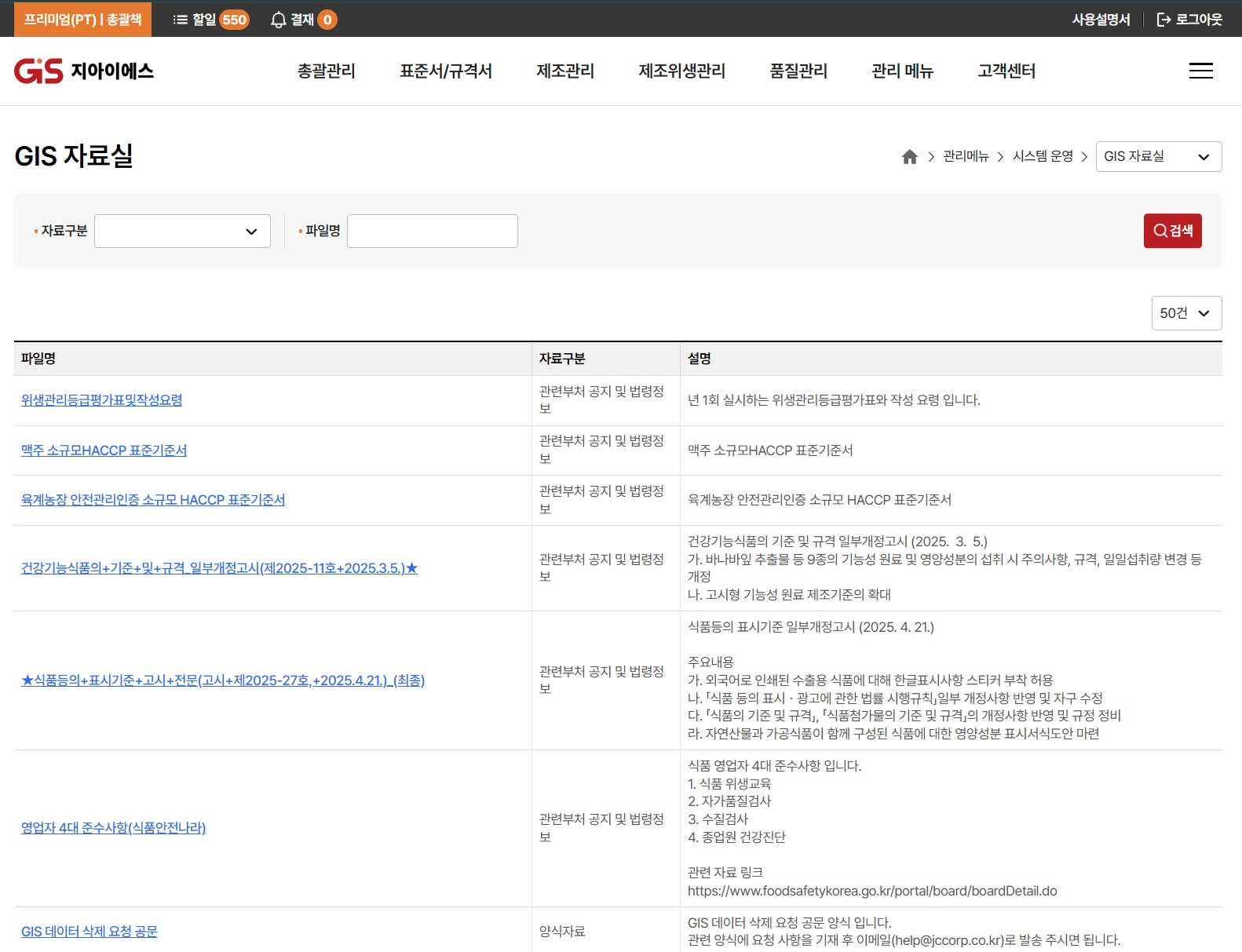Open the hamburger menu icon
Screen dimensions: 1242x952
tap(1200, 71)
